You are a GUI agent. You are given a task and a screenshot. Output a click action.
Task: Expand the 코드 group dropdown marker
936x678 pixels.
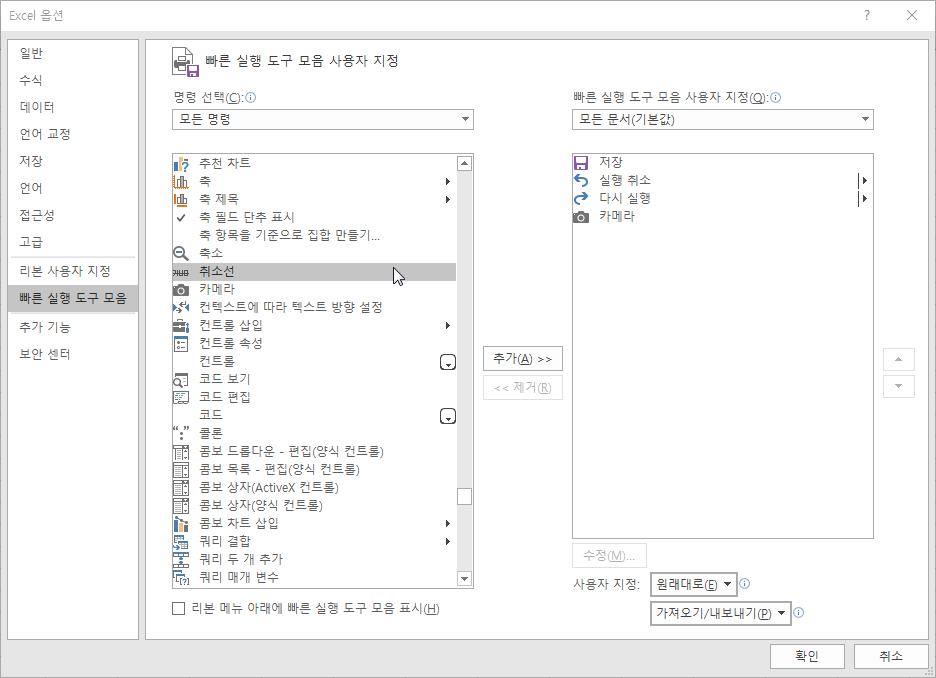pos(448,416)
